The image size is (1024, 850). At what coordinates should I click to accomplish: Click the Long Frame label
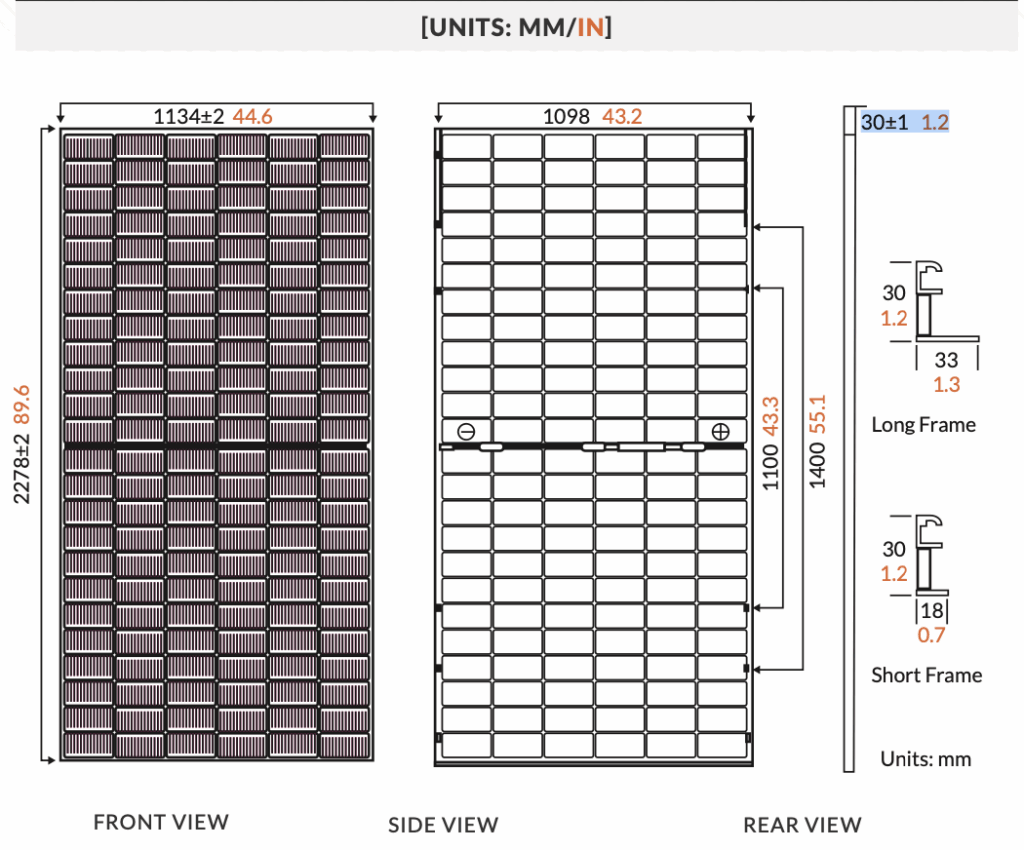tap(923, 425)
